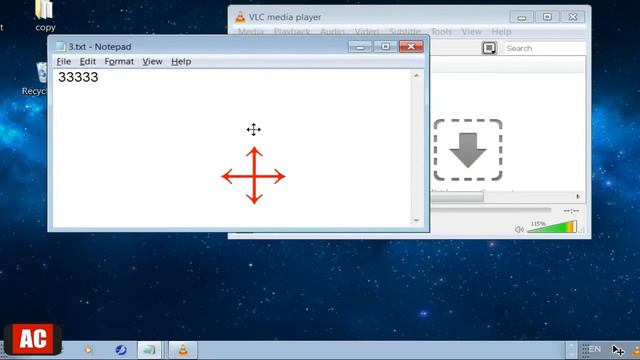Open the View menu in VLC
The image size is (640, 360).
pos(471,31)
